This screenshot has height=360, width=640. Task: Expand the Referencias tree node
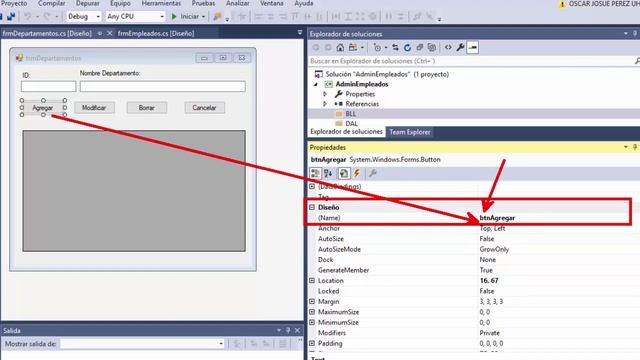pos(325,104)
